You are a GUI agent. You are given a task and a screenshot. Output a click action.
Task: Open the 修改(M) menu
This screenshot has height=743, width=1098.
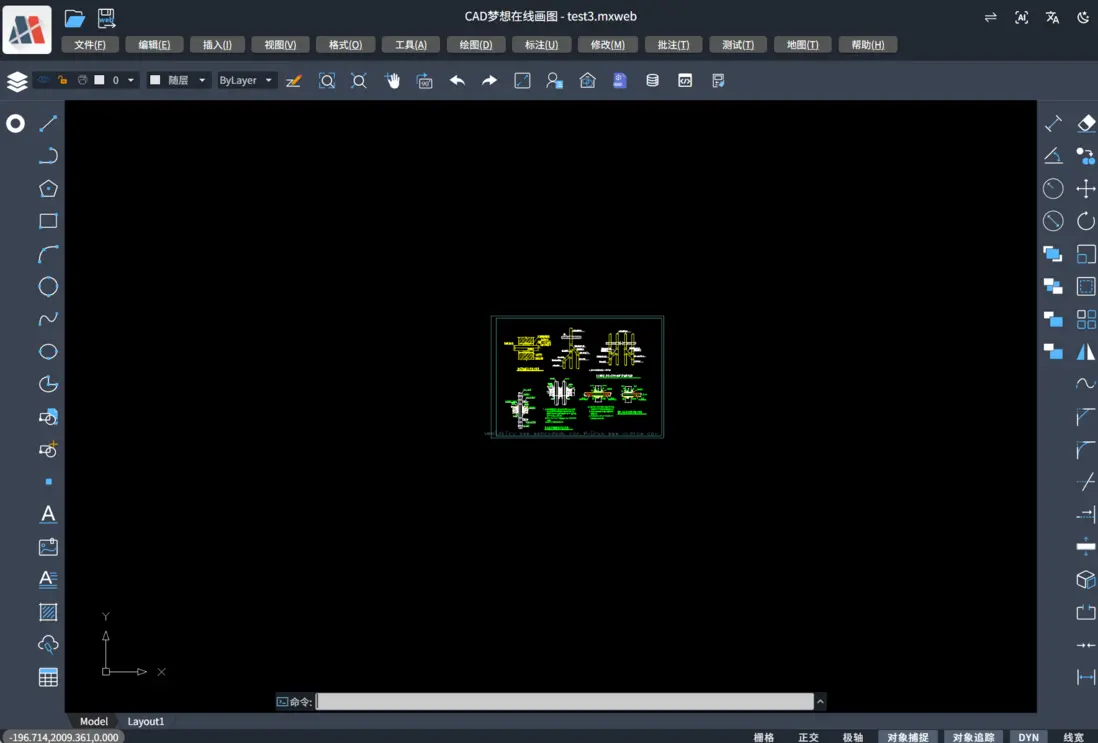(607, 45)
